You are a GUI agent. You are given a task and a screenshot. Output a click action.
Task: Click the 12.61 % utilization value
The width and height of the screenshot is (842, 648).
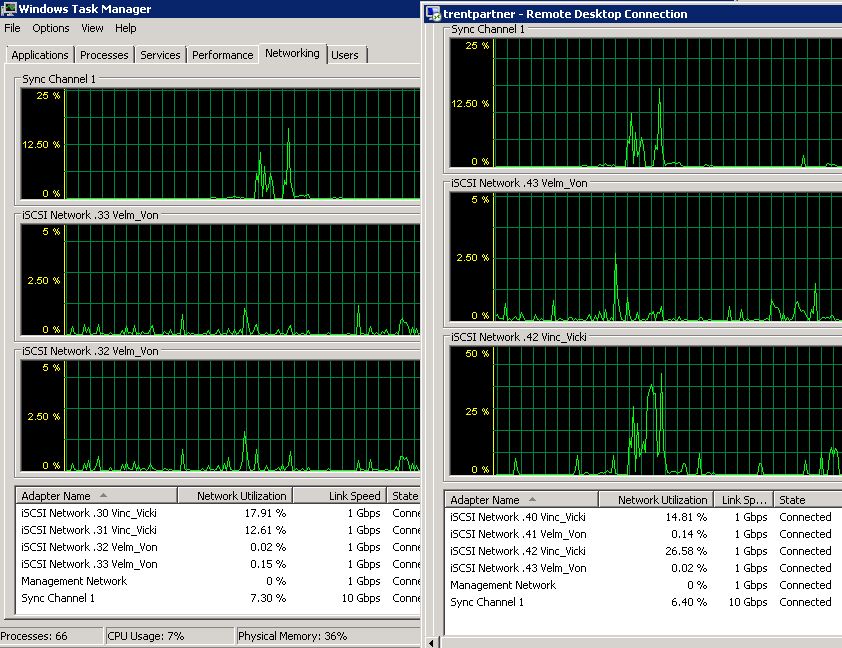265,530
